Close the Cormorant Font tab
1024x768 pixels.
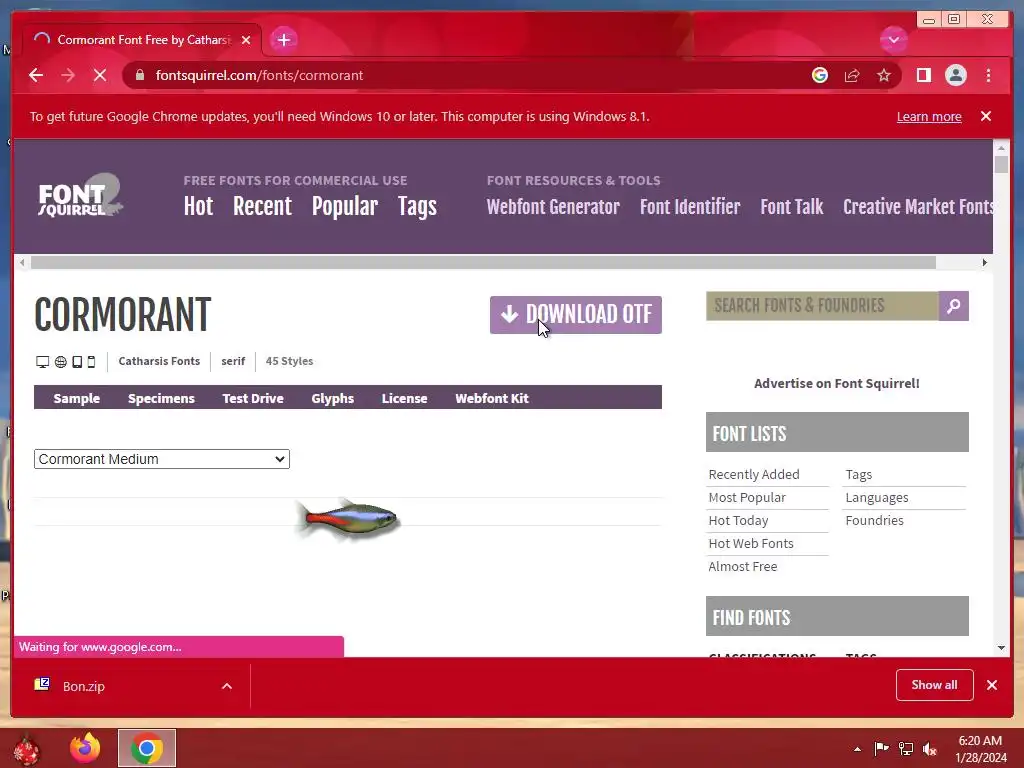[x=246, y=40]
